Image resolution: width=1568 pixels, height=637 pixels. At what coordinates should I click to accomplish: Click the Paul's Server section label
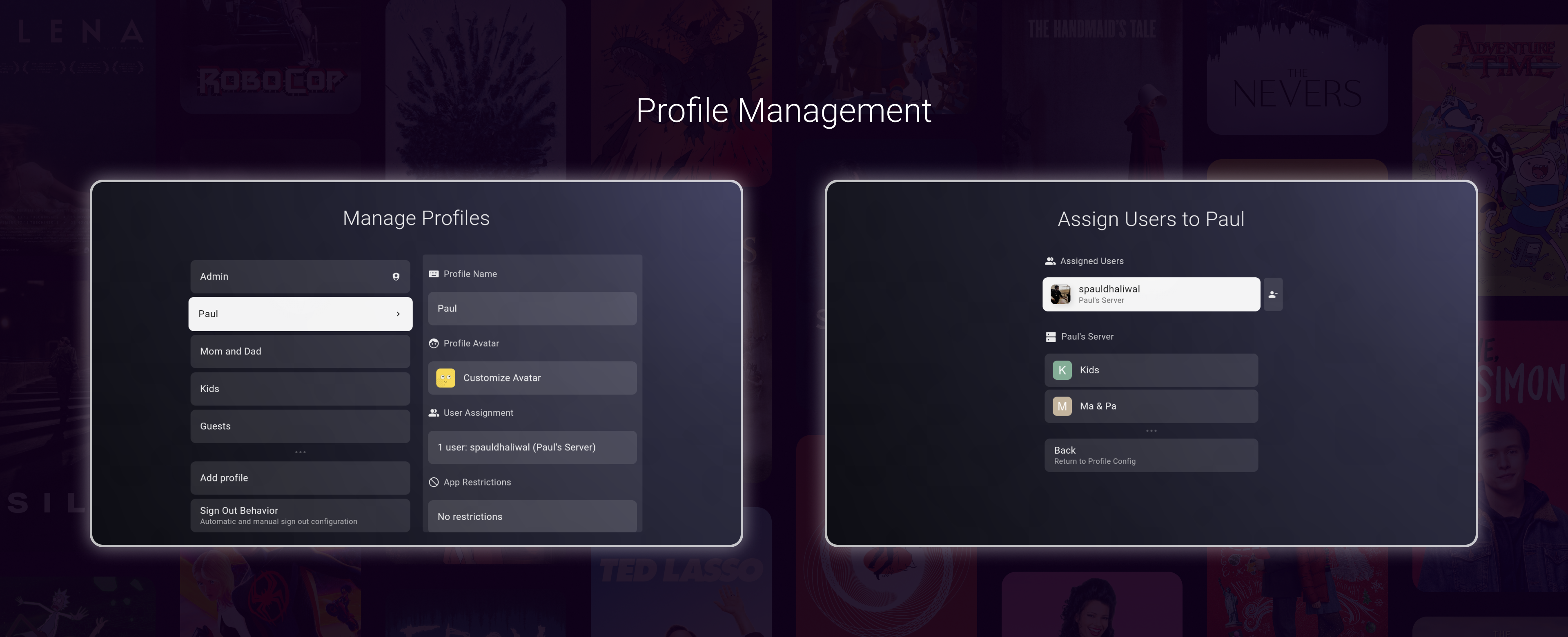[x=1087, y=337]
